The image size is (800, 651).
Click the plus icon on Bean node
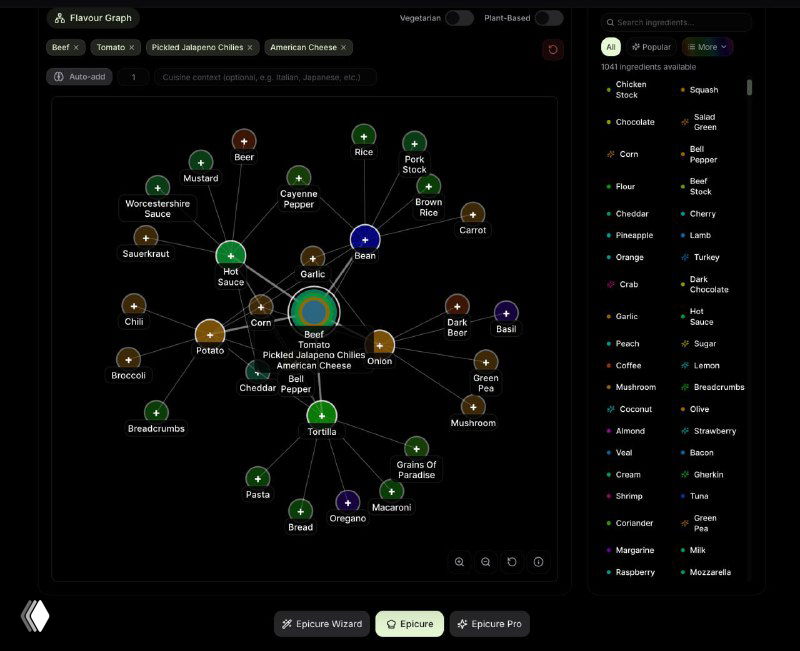pos(365,239)
